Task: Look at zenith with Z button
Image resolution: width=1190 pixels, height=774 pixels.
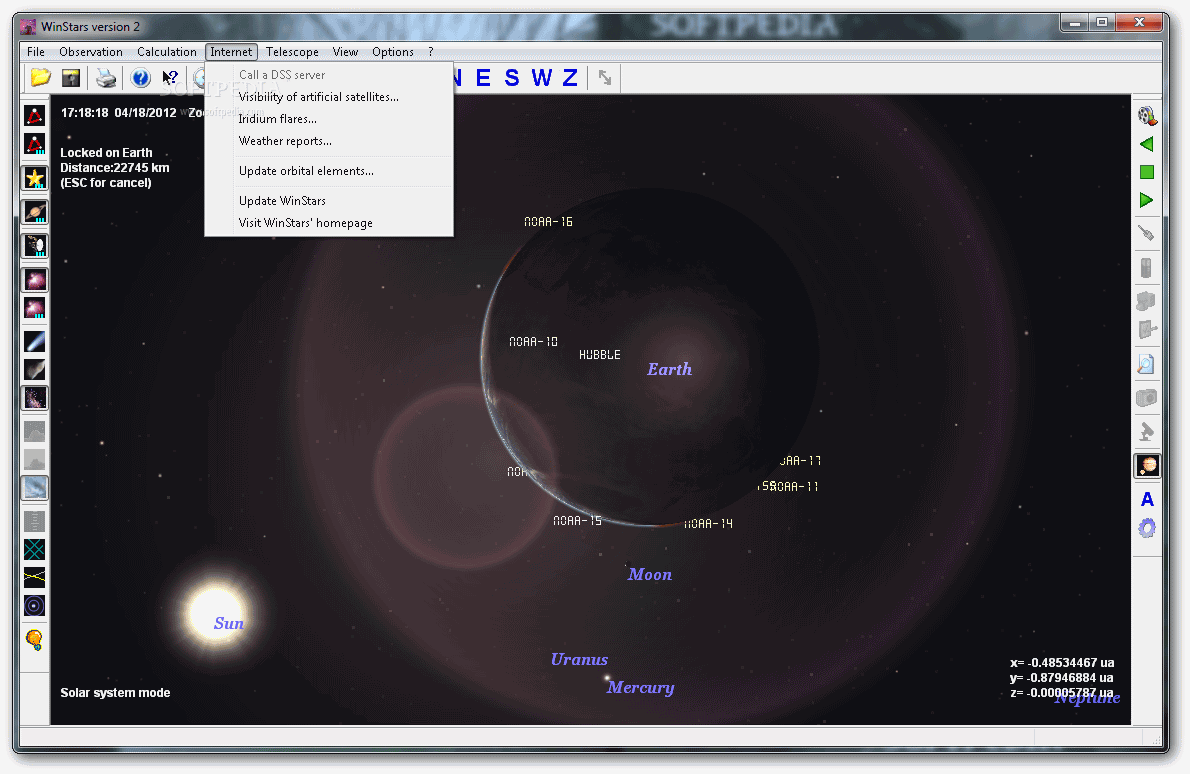Action: coord(570,77)
